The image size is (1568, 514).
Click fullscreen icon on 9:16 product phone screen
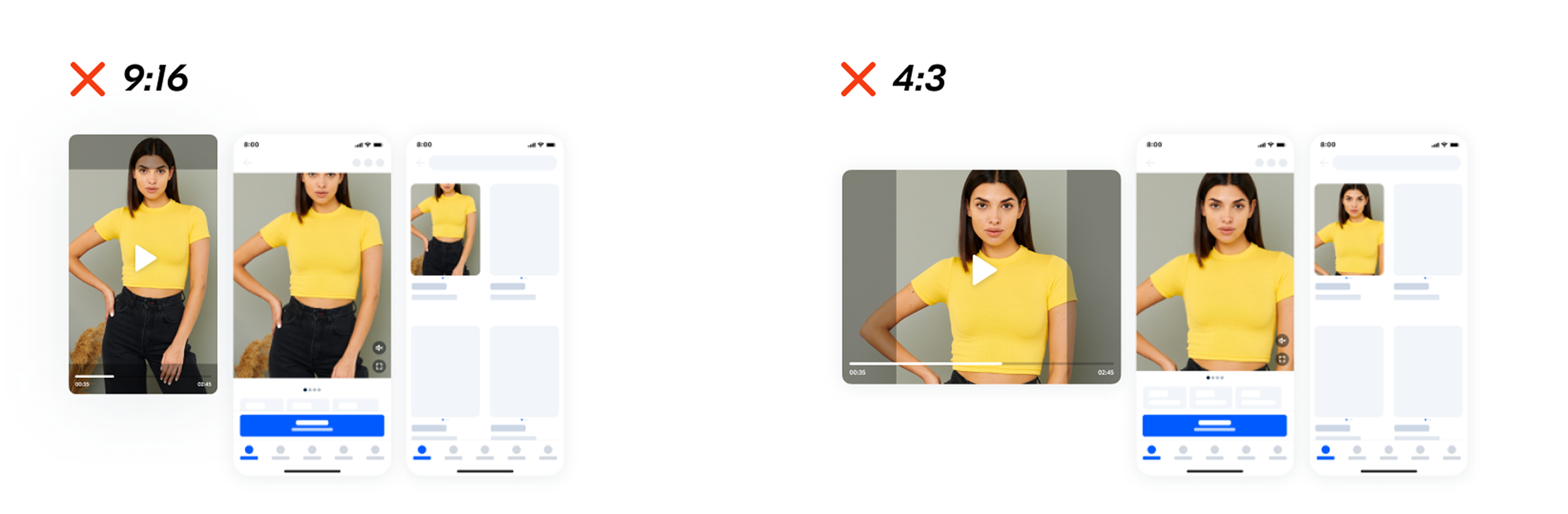[x=379, y=366]
